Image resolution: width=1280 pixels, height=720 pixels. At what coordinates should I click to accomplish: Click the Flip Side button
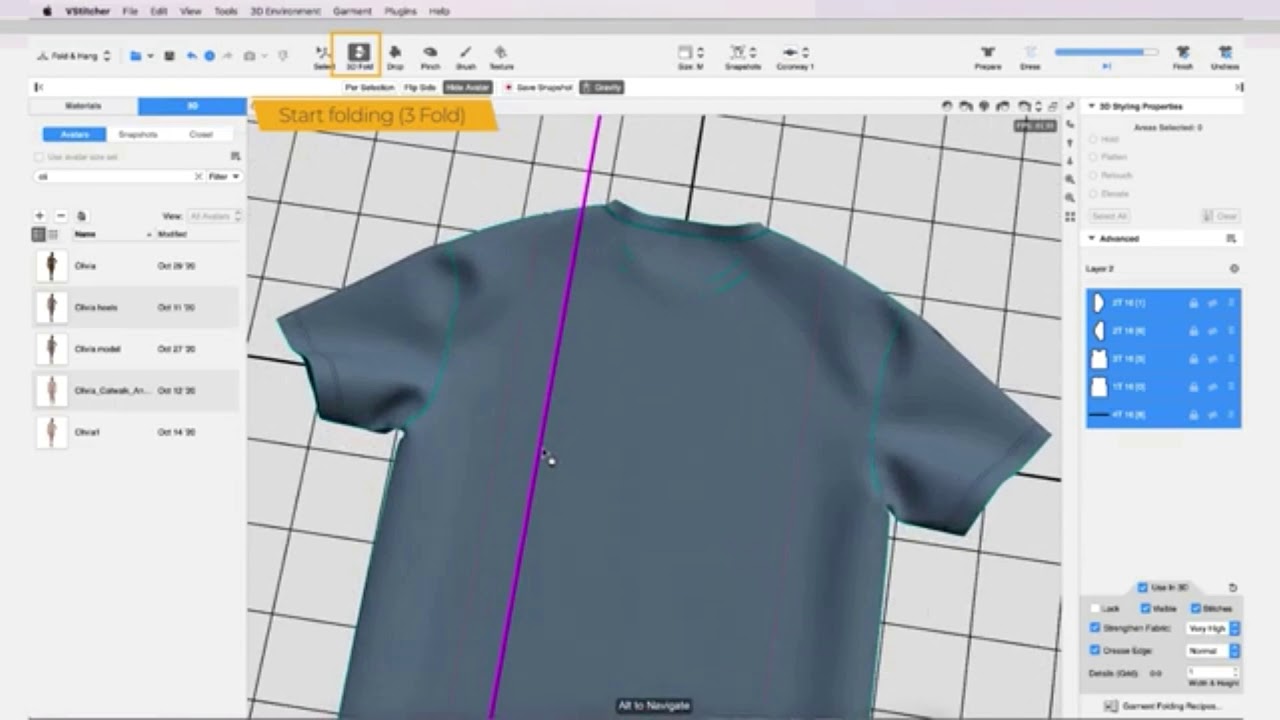[x=420, y=87]
